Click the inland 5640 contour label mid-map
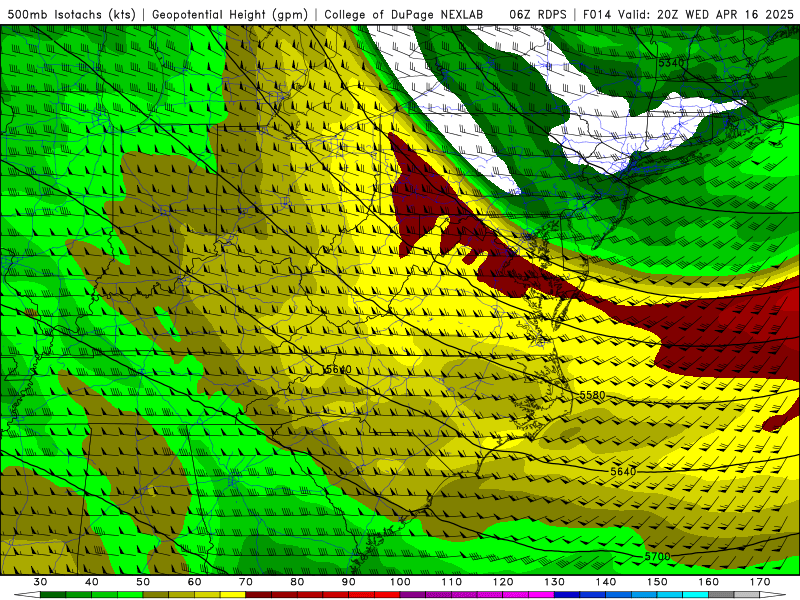This screenshot has height=600, width=800. click(338, 369)
